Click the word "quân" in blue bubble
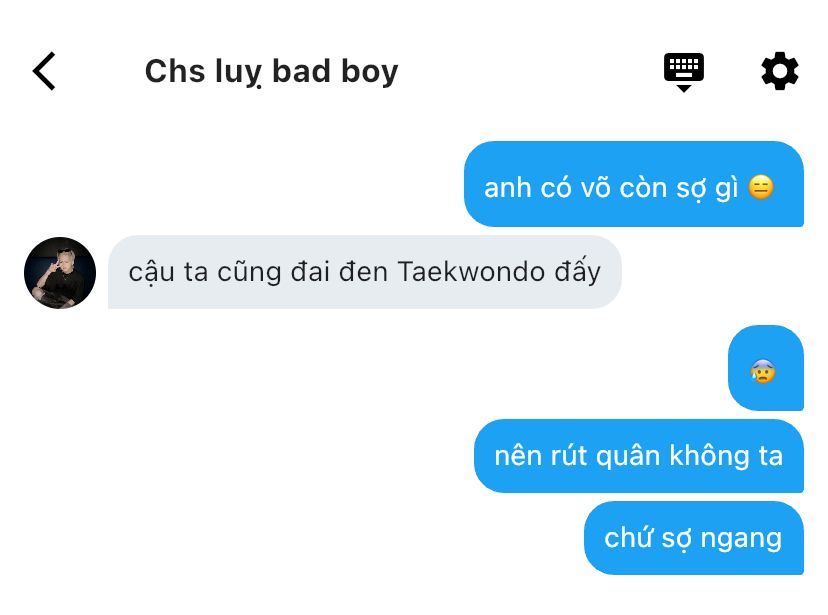 click(x=628, y=456)
